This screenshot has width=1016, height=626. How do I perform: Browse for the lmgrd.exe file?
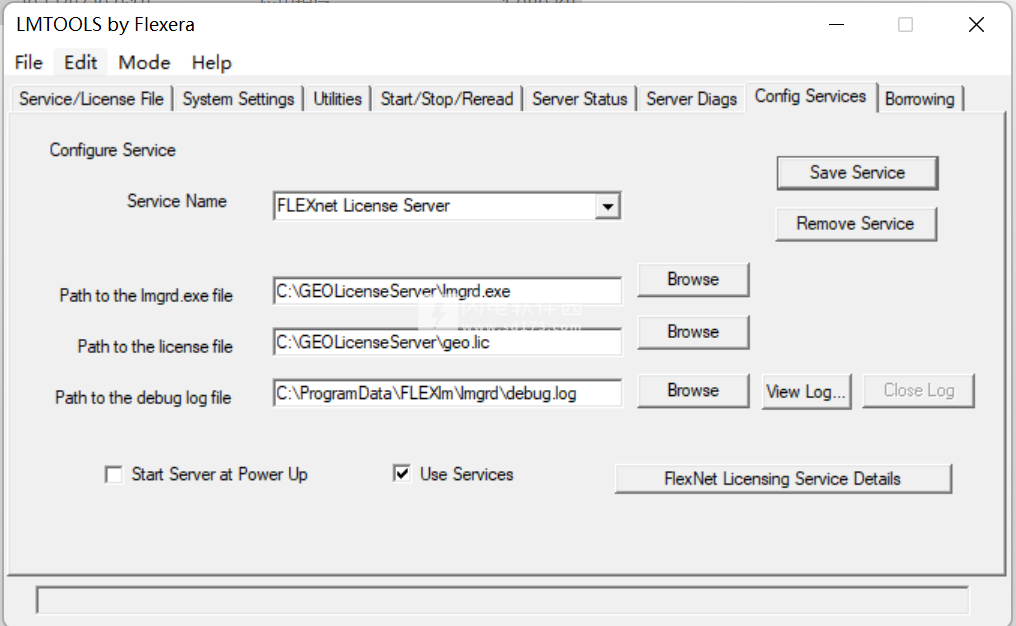[693, 280]
